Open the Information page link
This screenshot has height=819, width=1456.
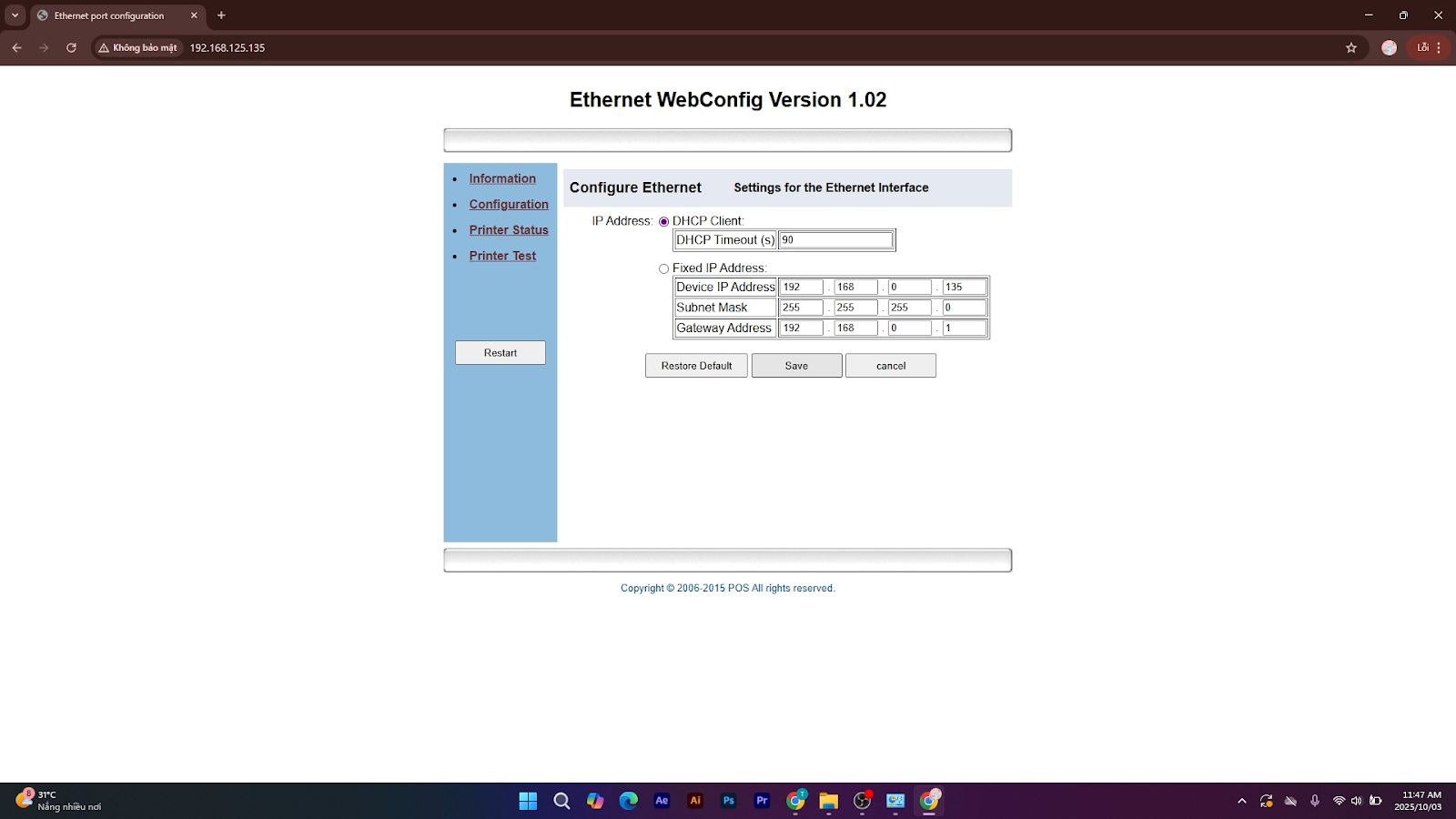click(502, 178)
